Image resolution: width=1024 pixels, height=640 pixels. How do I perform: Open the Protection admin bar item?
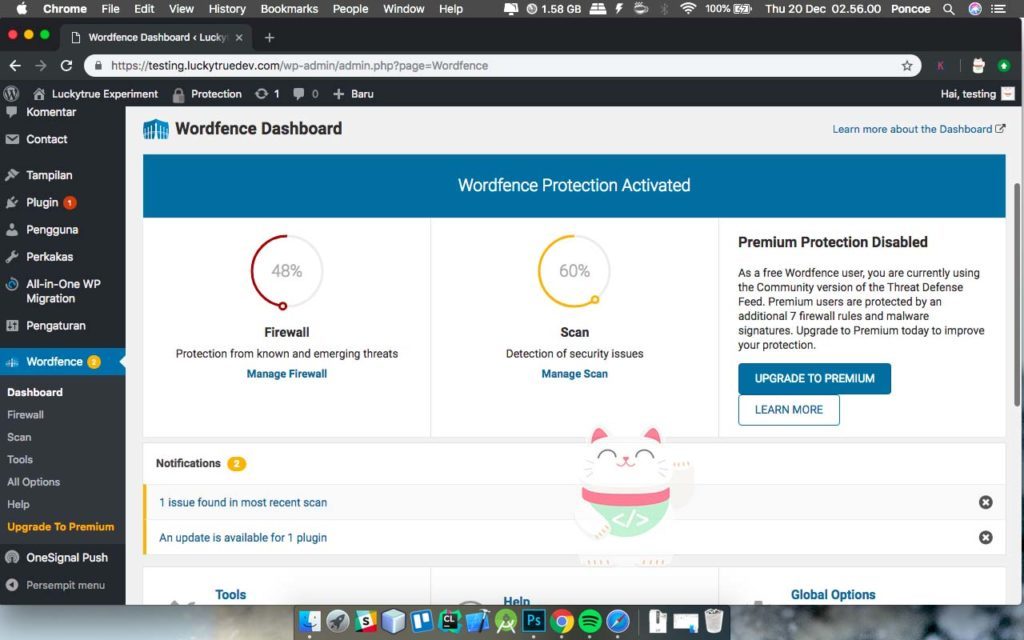pos(207,94)
